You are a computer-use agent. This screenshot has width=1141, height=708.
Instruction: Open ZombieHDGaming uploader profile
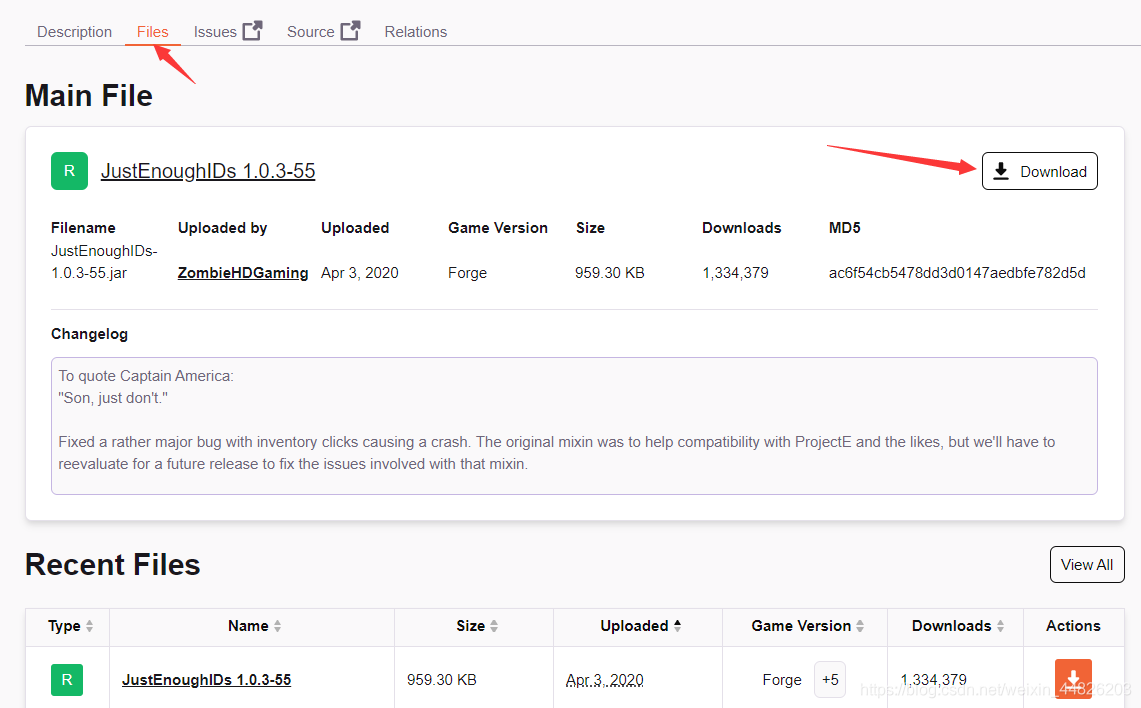click(243, 273)
